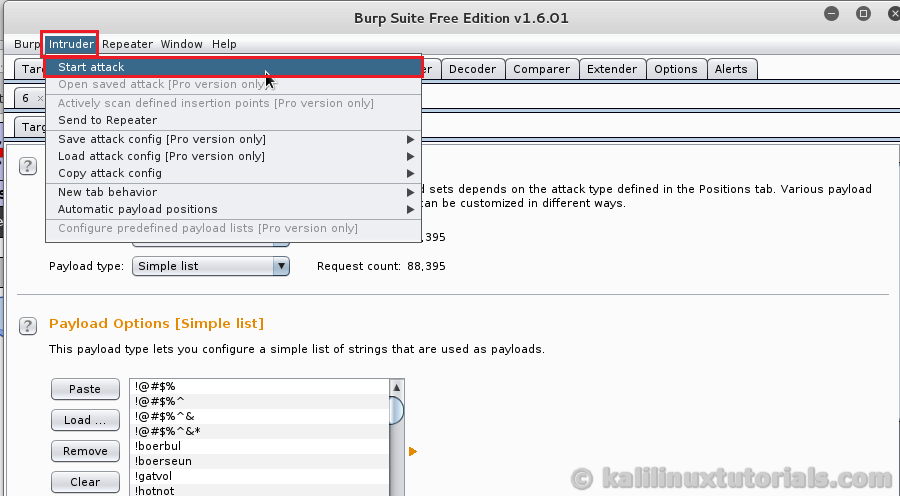Open the Payload type dropdown
This screenshot has width=900, height=496.
point(281,266)
